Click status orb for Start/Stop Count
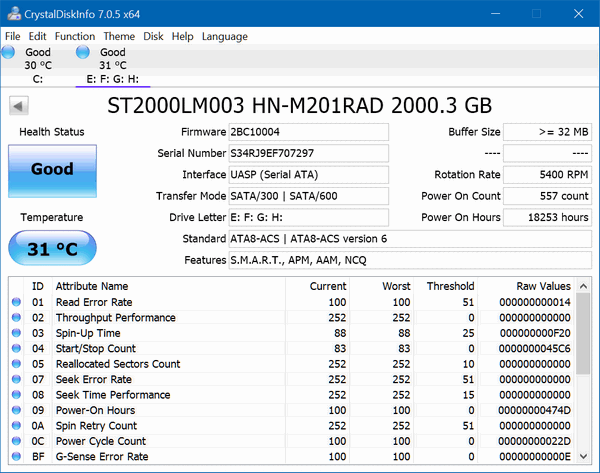 click(x=16, y=348)
